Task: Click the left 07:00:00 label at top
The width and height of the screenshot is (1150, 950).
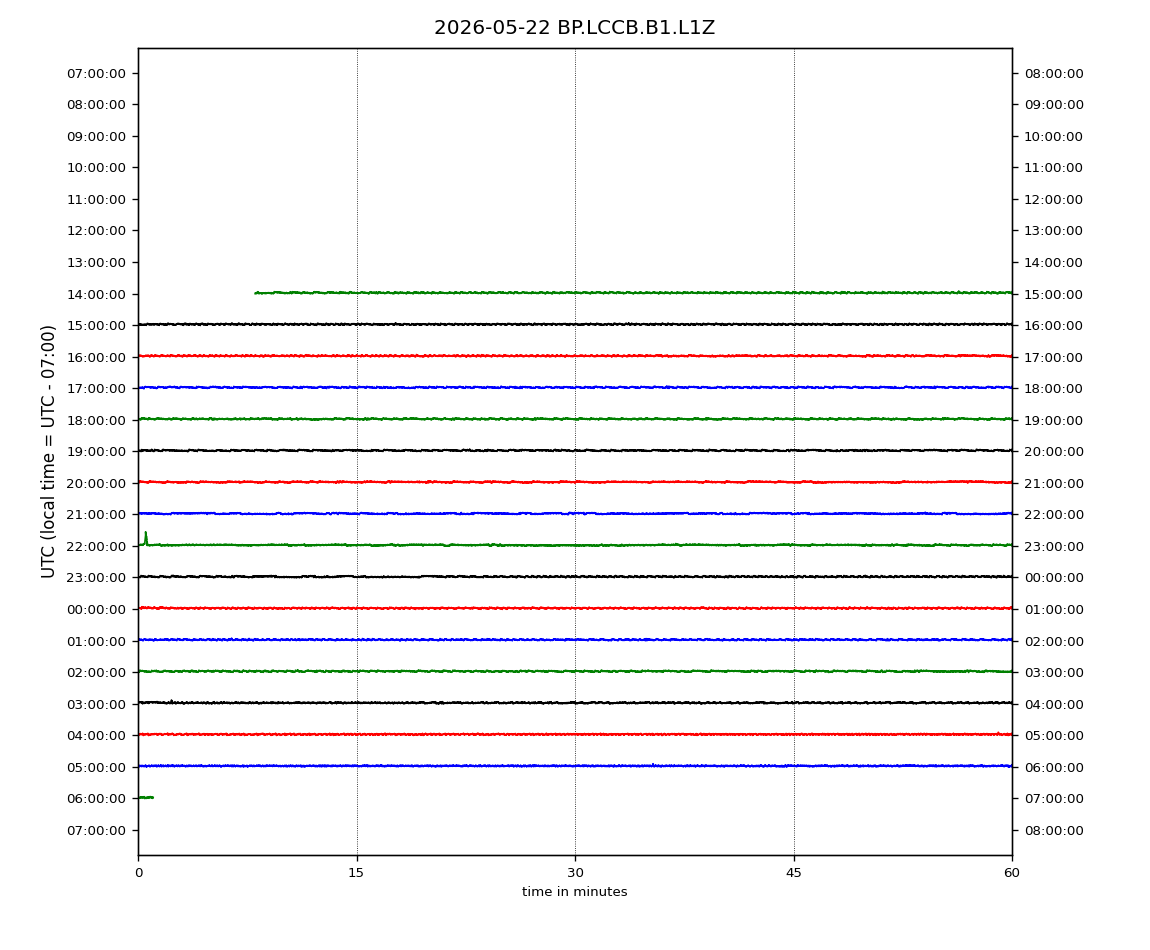Action: pyautogui.click(x=97, y=73)
